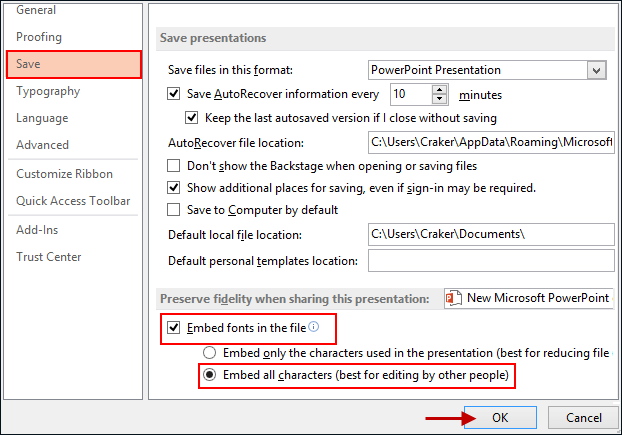The width and height of the screenshot is (622, 435).
Task: Toggle Save AutoRecover information checkbox
Action: pyautogui.click(x=174, y=94)
